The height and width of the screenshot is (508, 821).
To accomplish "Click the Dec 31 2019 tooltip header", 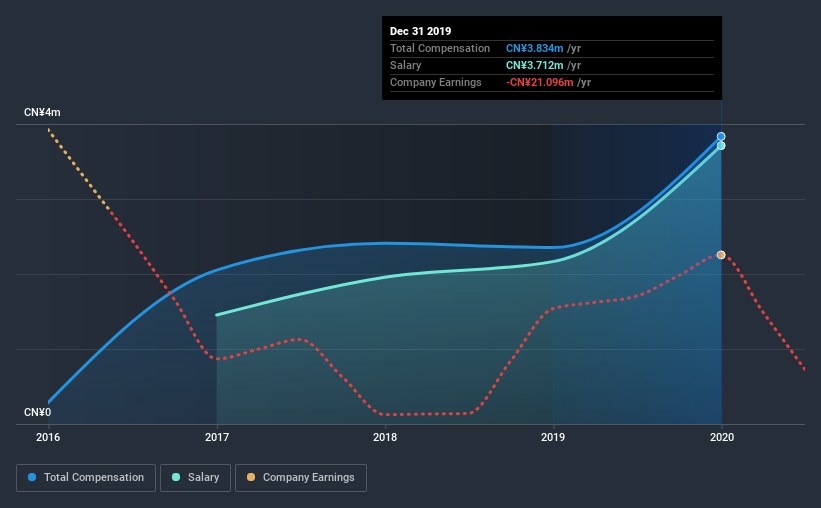I will (x=420, y=31).
